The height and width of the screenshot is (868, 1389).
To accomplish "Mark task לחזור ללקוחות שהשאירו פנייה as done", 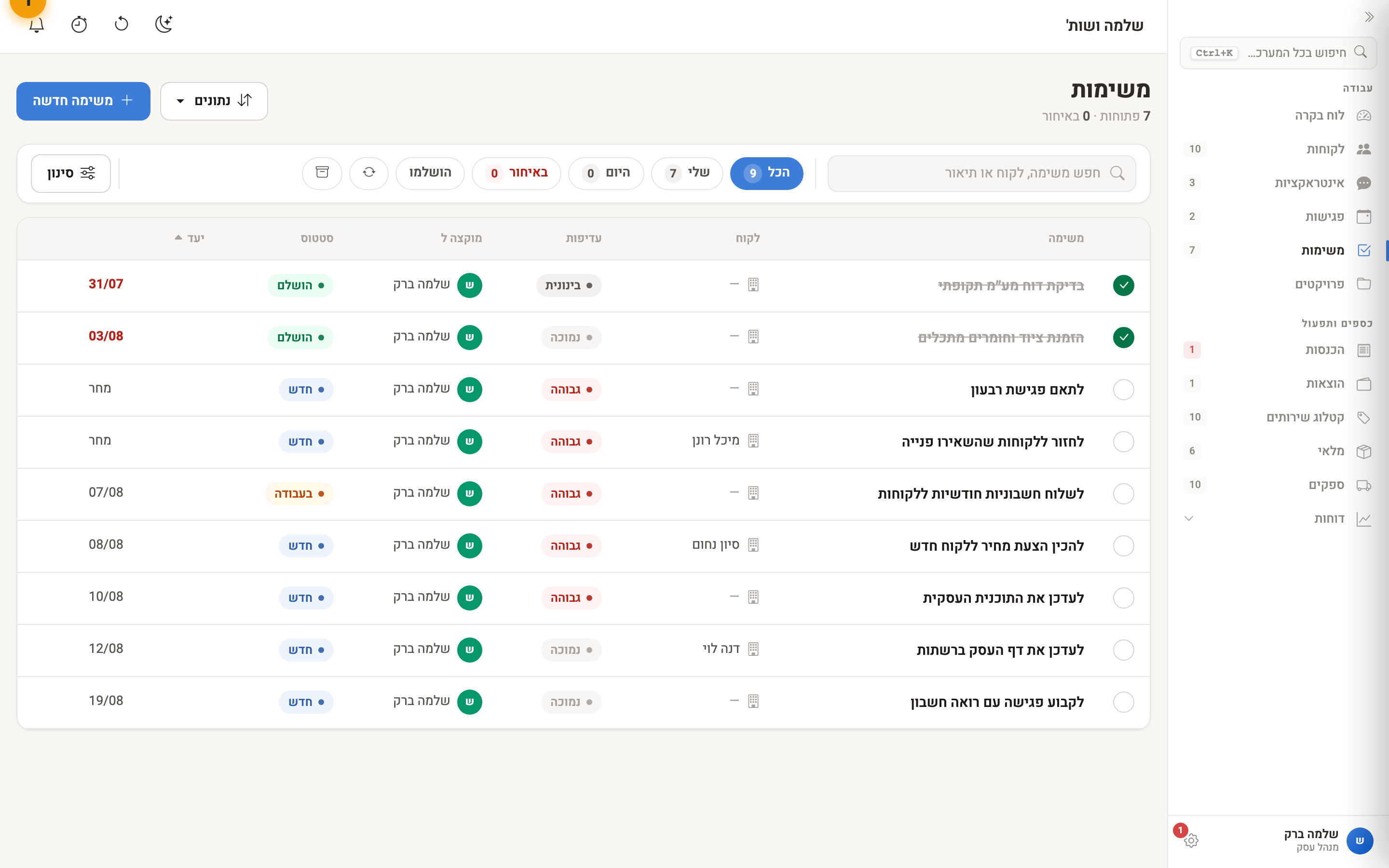I will coord(1123,441).
